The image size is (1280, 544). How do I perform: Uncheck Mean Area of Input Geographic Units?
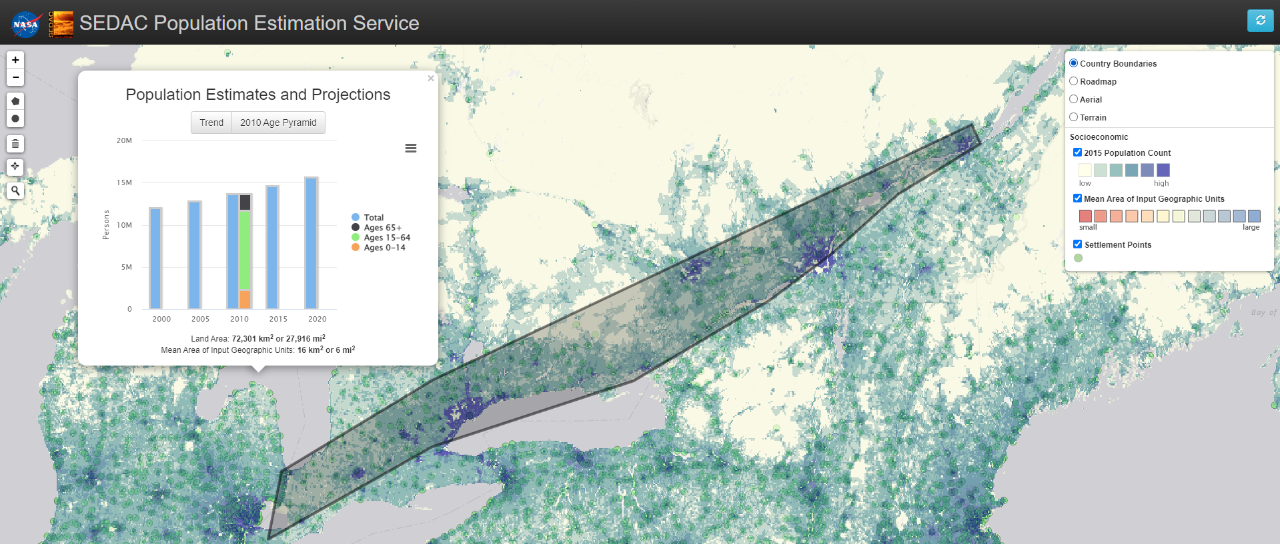click(1077, 199)
